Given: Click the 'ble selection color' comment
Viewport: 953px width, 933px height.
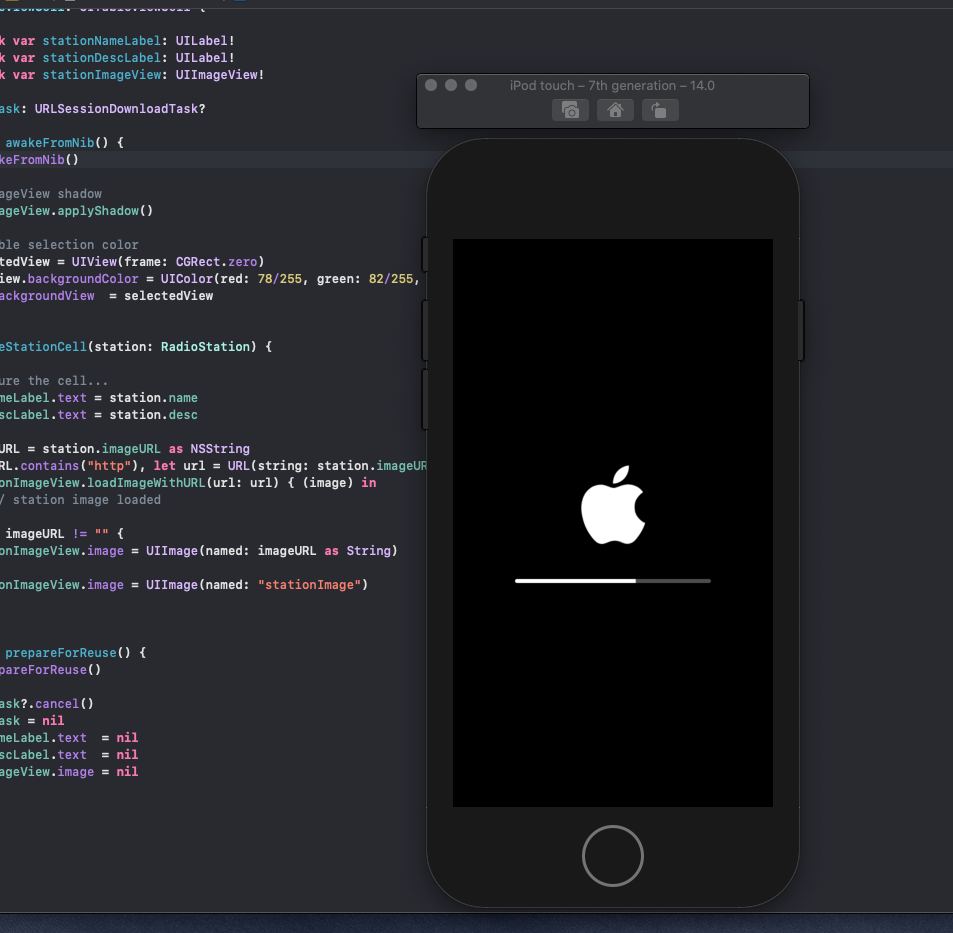Looking at the screenshot, I should pos(69,245).
